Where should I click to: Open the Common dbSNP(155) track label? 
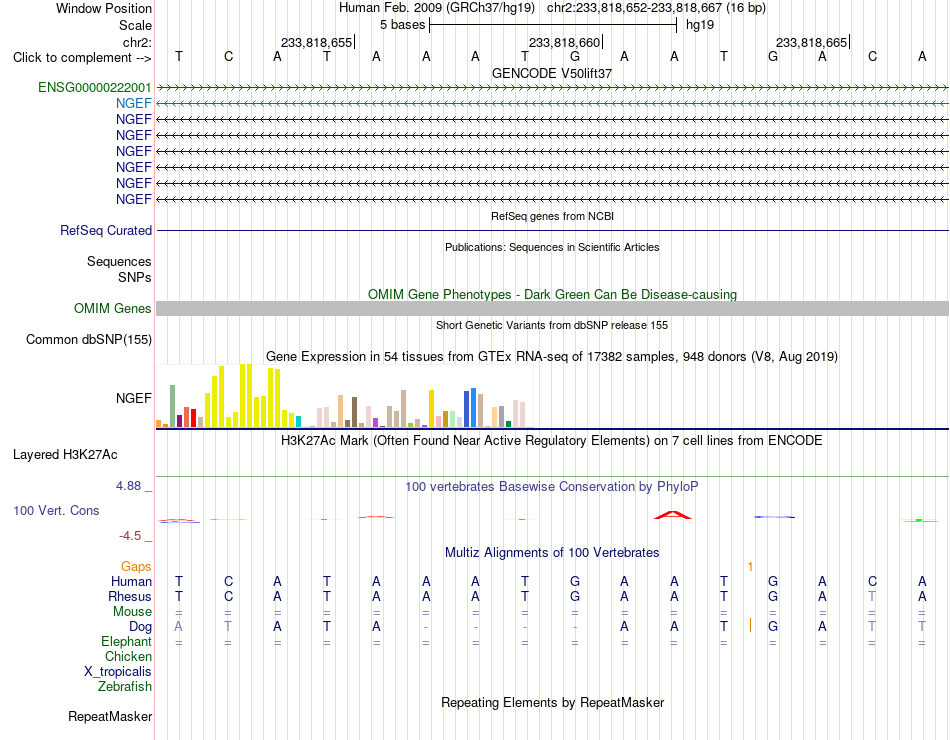(89, 339)
